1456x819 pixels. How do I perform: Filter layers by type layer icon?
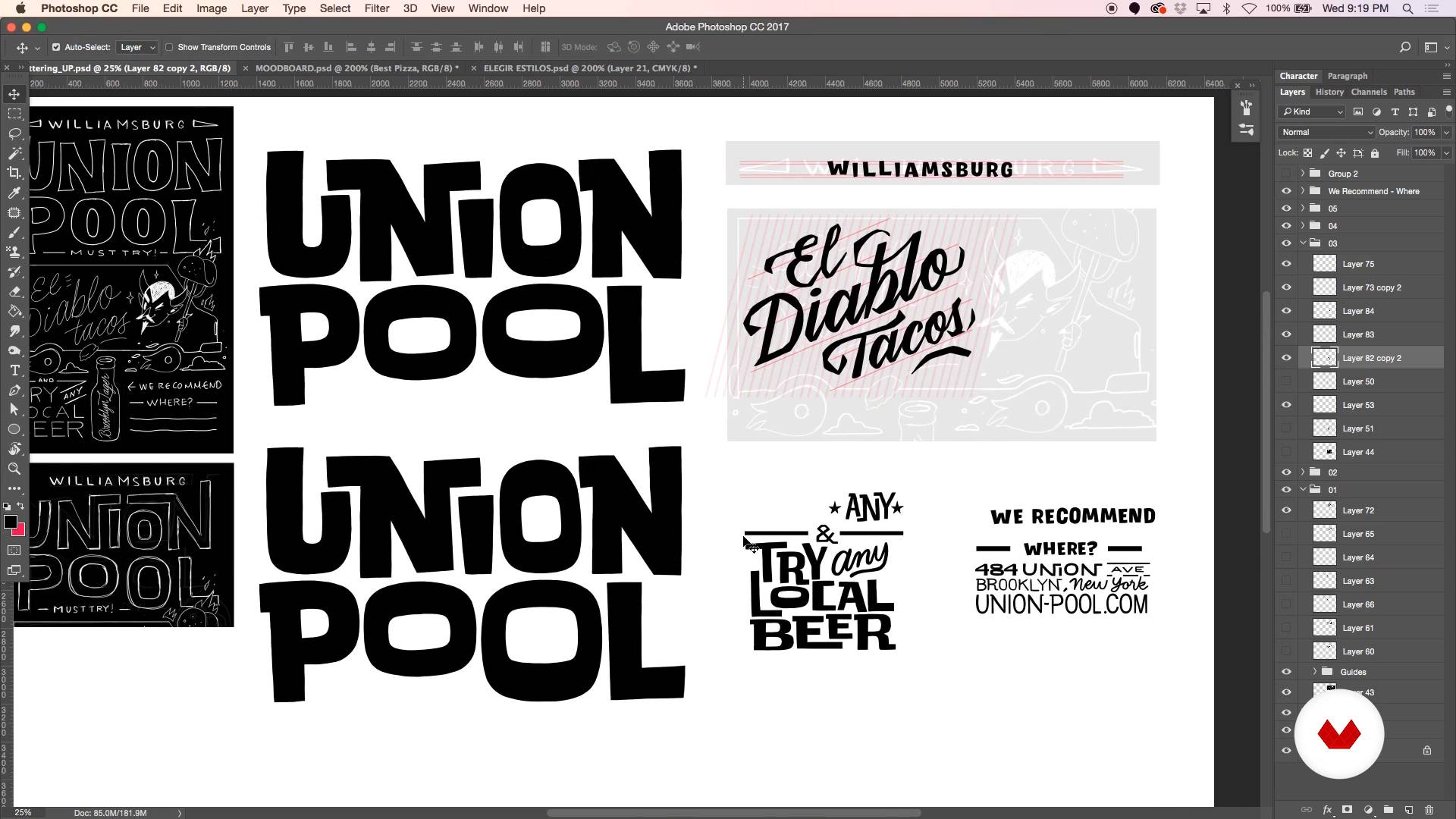click(x=1395, y=111)
